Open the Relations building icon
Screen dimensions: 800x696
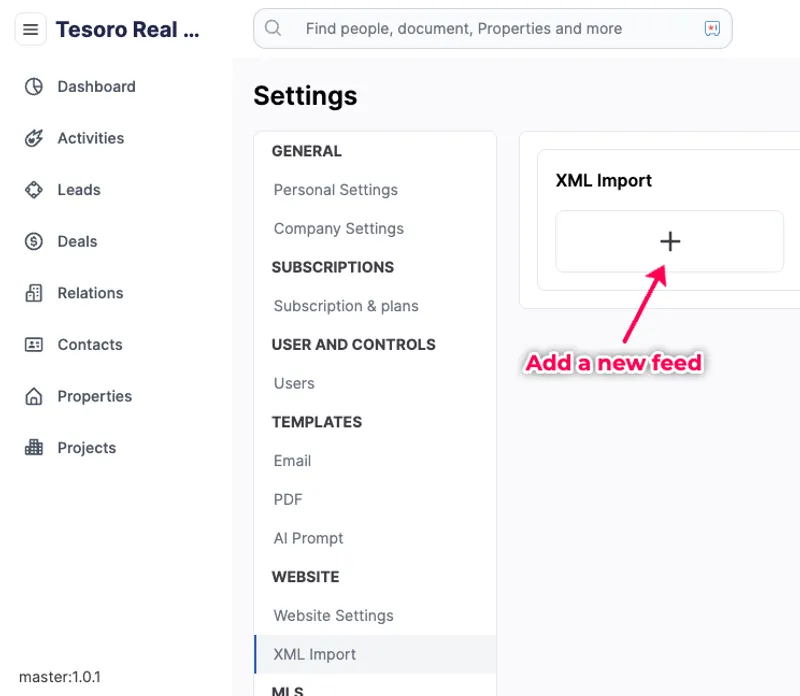pos(34,293)
